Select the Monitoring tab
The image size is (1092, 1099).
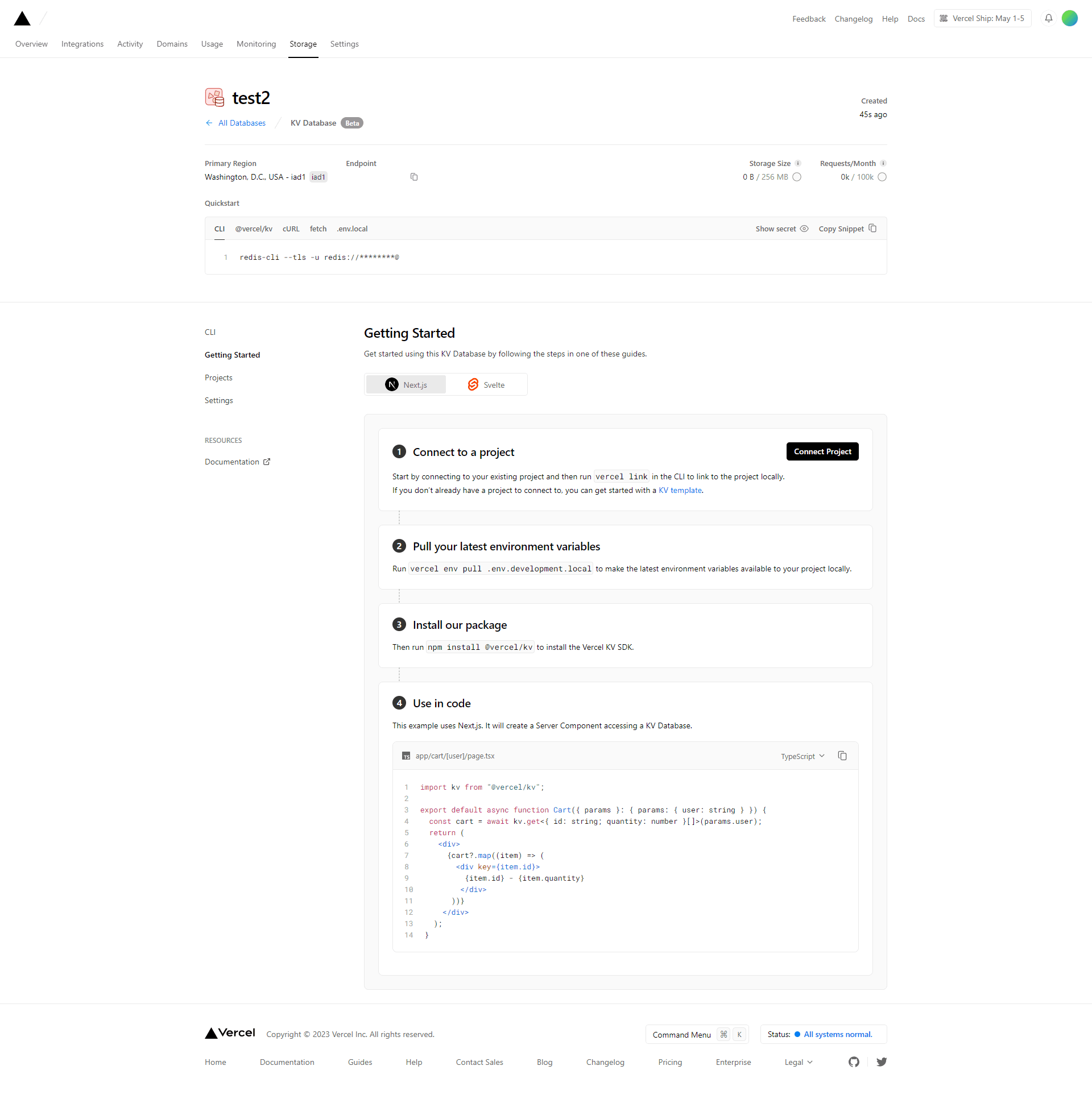[256, 44]
